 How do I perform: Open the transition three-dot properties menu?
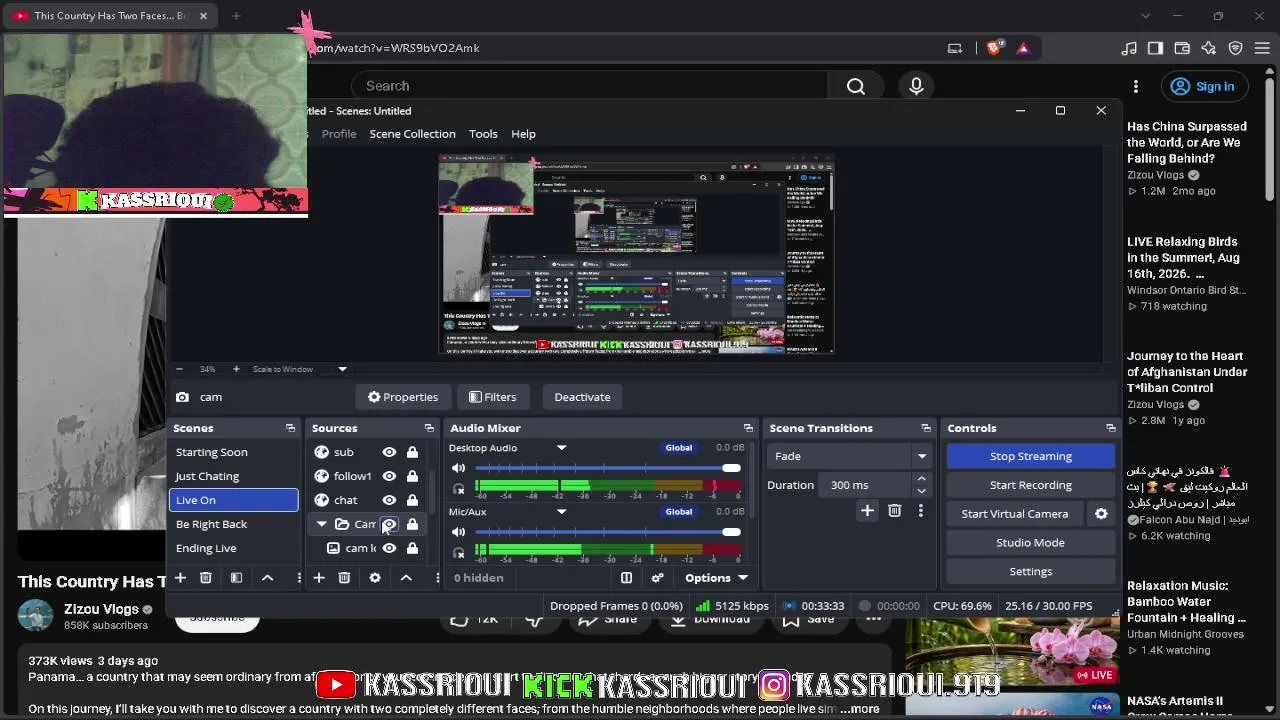point(920,511)
